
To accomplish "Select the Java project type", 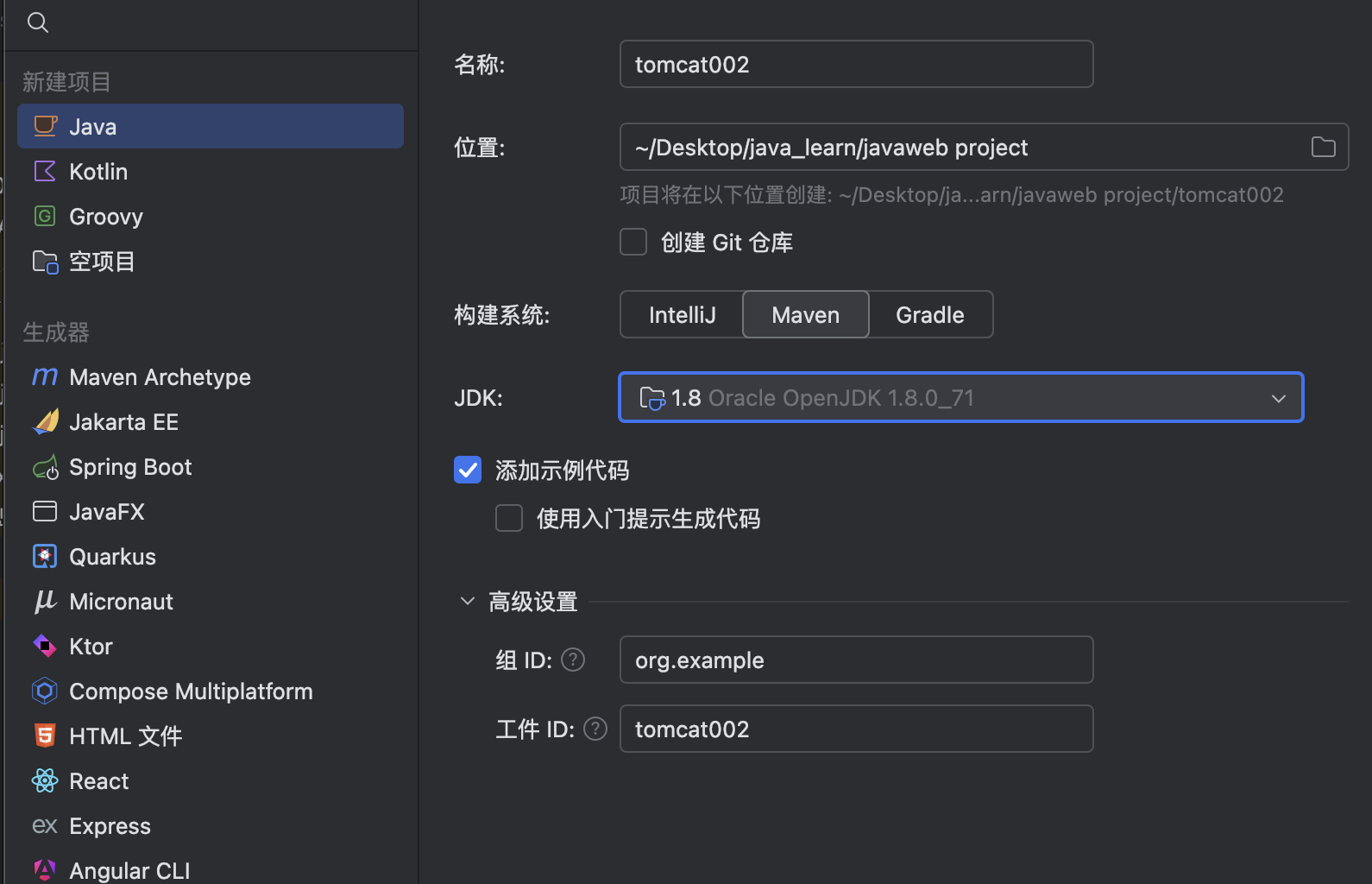I will (210, 127).
